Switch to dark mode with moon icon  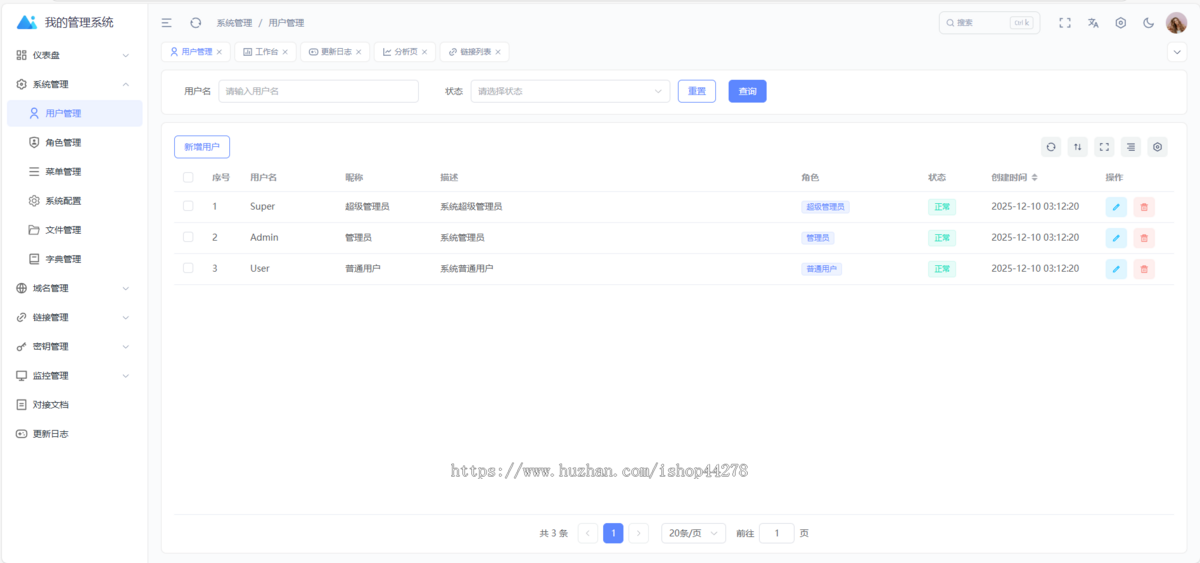click(x=1149, y=22)
